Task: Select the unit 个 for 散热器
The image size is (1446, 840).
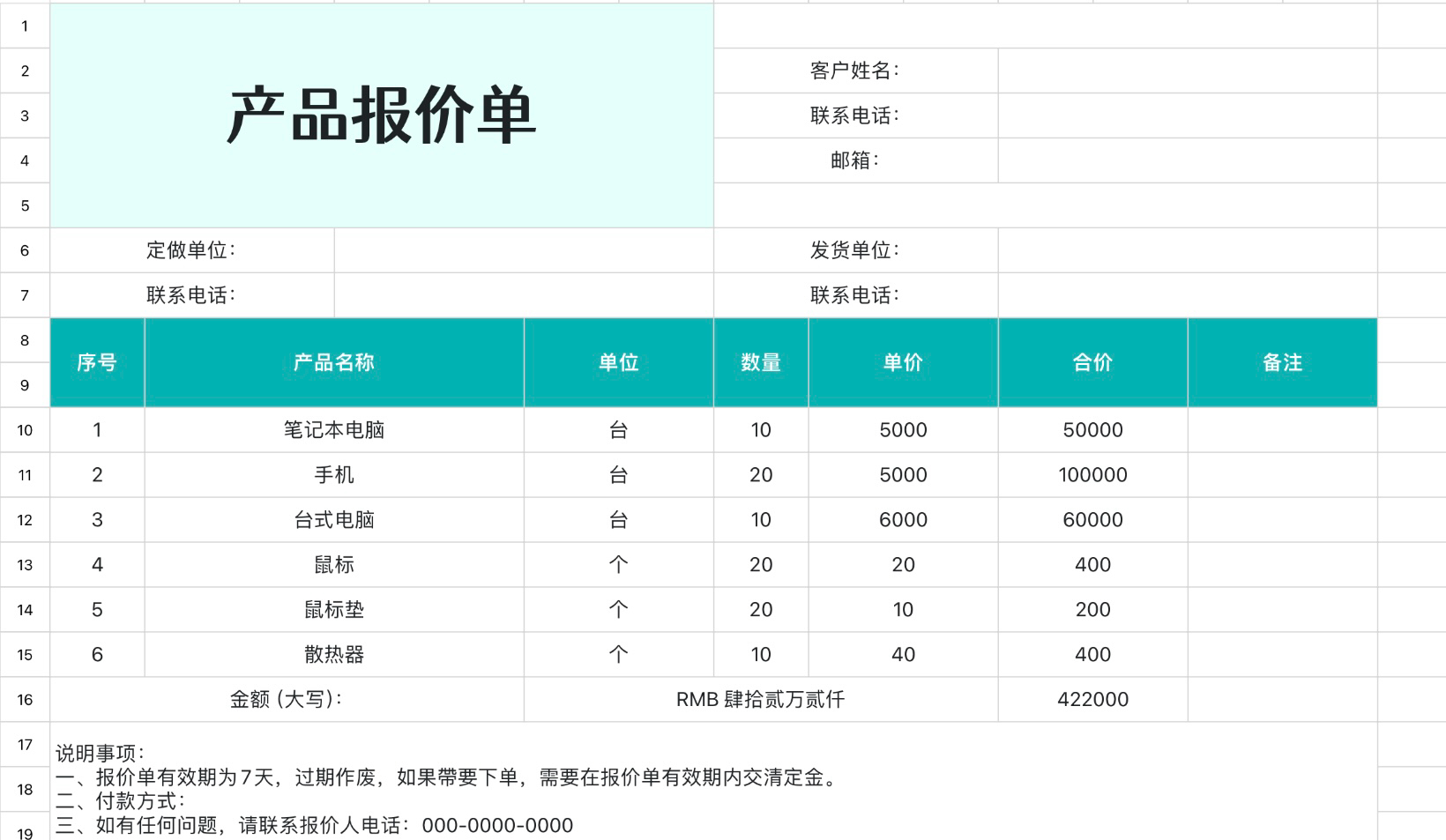Action: (619, 655)
